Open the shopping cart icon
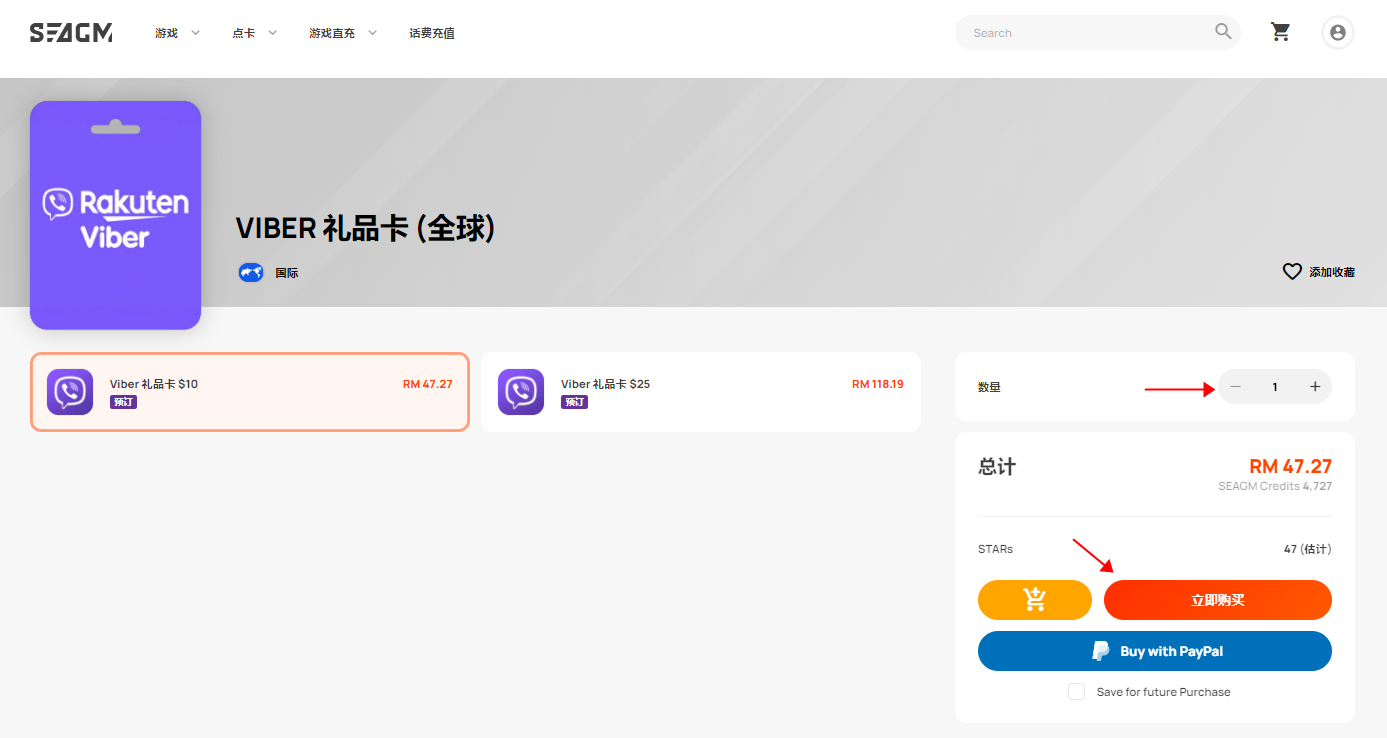This screenshot has height=738, width=1387. [1280, 32]
